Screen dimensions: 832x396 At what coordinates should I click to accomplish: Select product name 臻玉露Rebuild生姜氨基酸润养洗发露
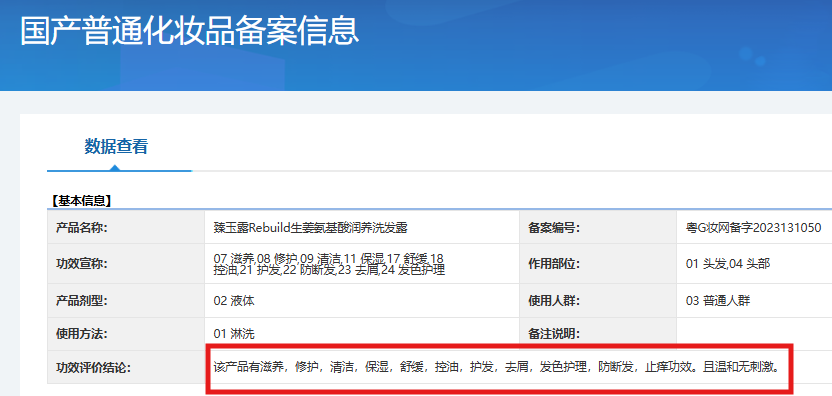click(x=310, y=228)
